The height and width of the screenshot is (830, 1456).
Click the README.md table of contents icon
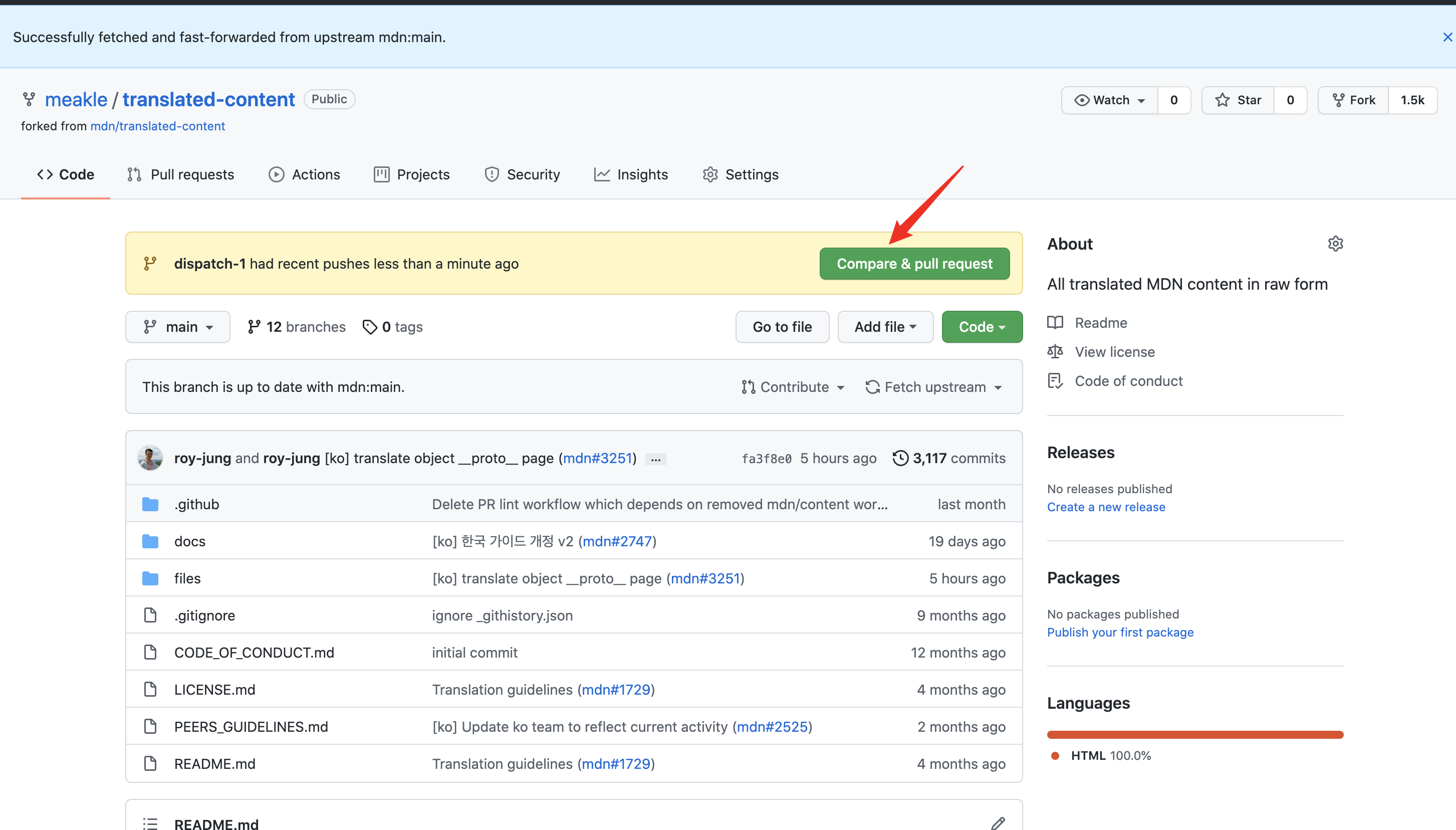coord(150,823)
